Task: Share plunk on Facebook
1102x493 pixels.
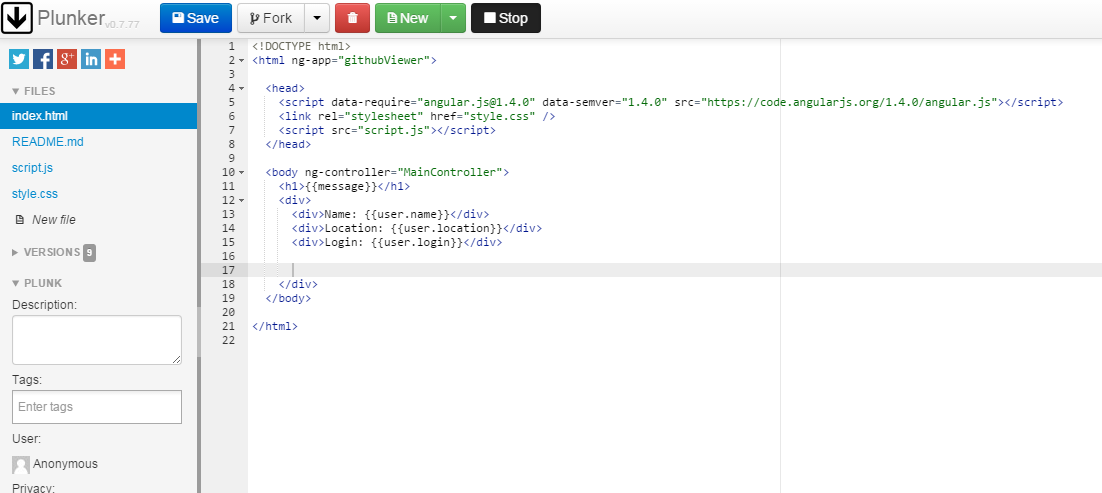Action: [x=43, y=59]
